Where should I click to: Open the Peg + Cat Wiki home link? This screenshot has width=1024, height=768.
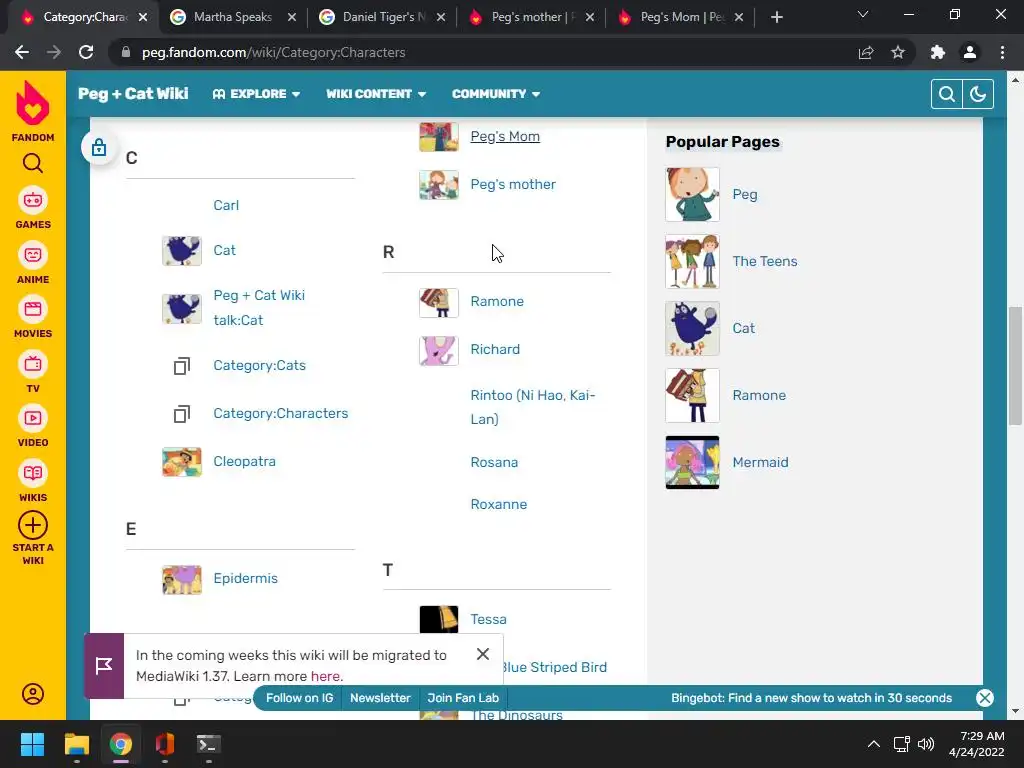(x=133, y=93)
